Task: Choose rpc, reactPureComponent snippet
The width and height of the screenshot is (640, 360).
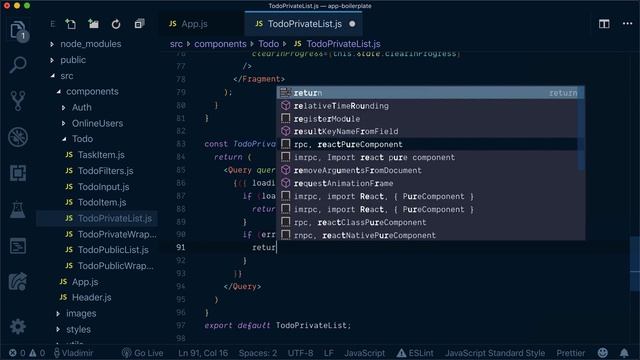Action: [427, 144]
